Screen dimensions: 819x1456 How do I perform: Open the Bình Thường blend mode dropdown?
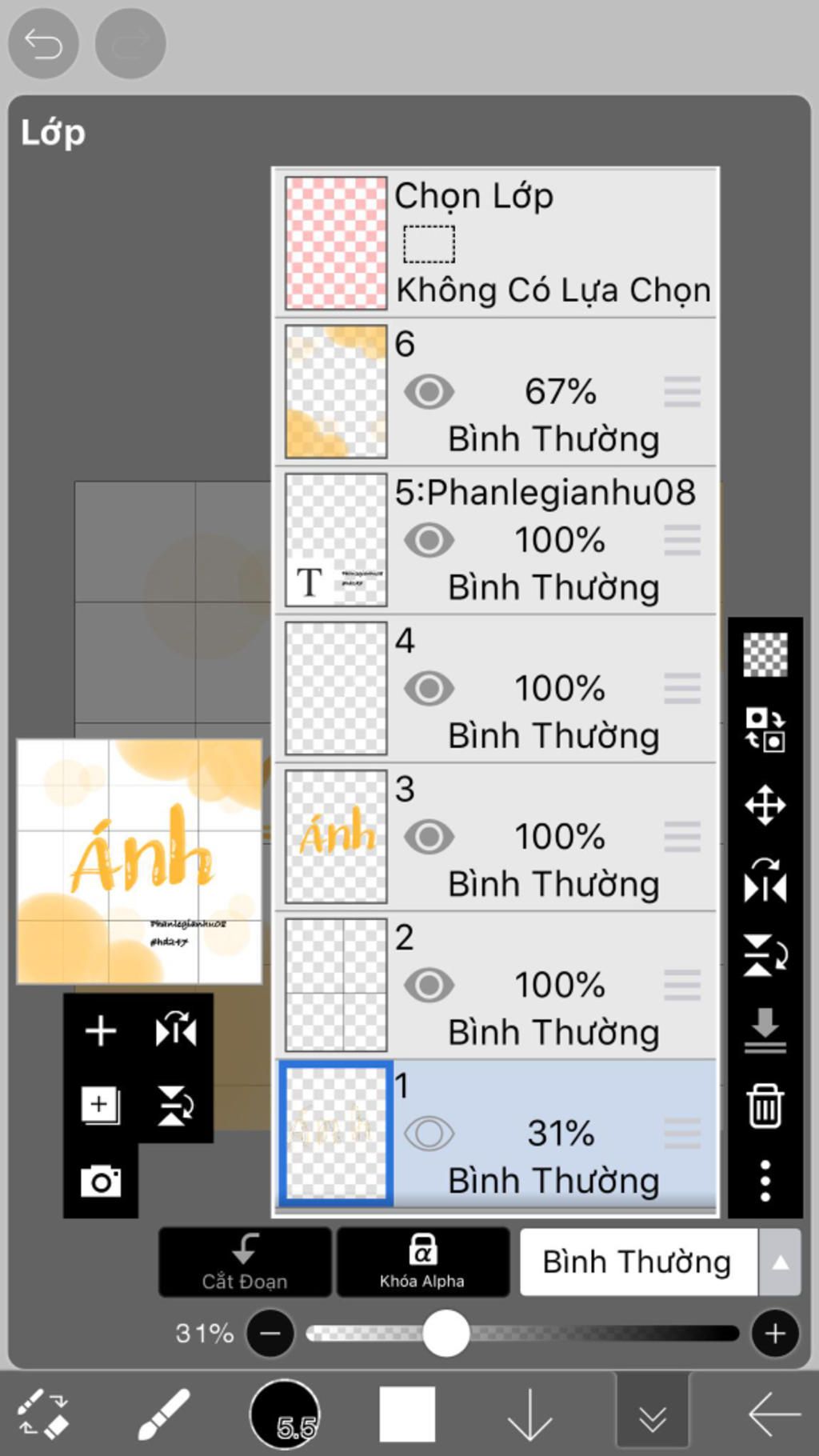[x=659, y=1262]
